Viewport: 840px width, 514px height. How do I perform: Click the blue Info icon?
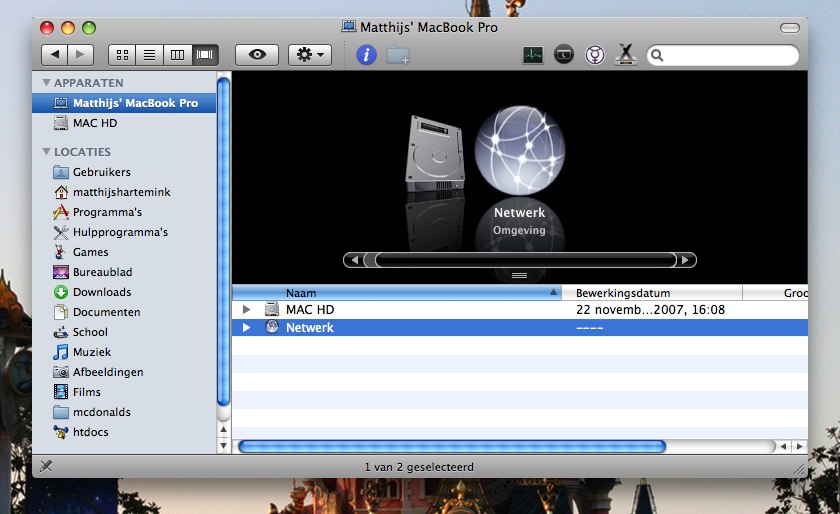coord(366,55)
